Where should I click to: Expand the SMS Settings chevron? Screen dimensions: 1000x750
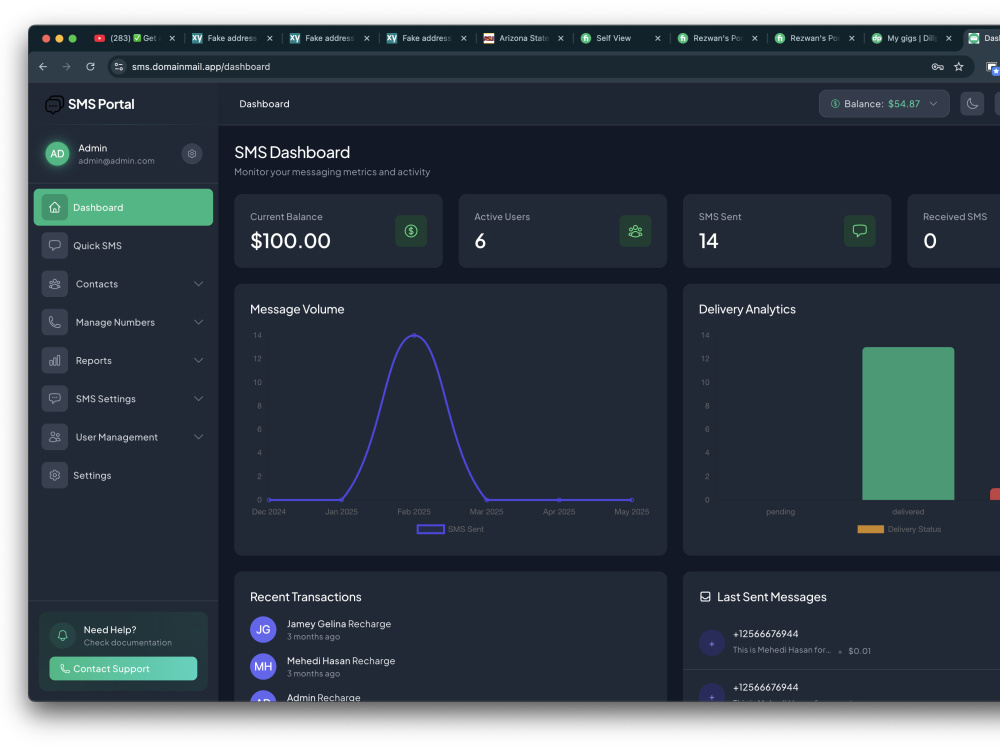[x=198, y=399]
